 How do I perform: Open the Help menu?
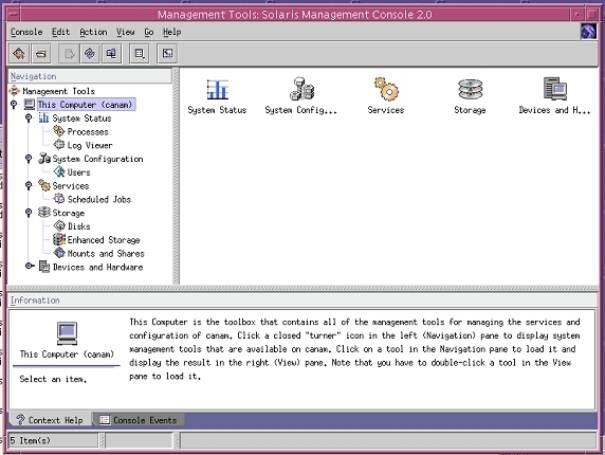[172, 32]
